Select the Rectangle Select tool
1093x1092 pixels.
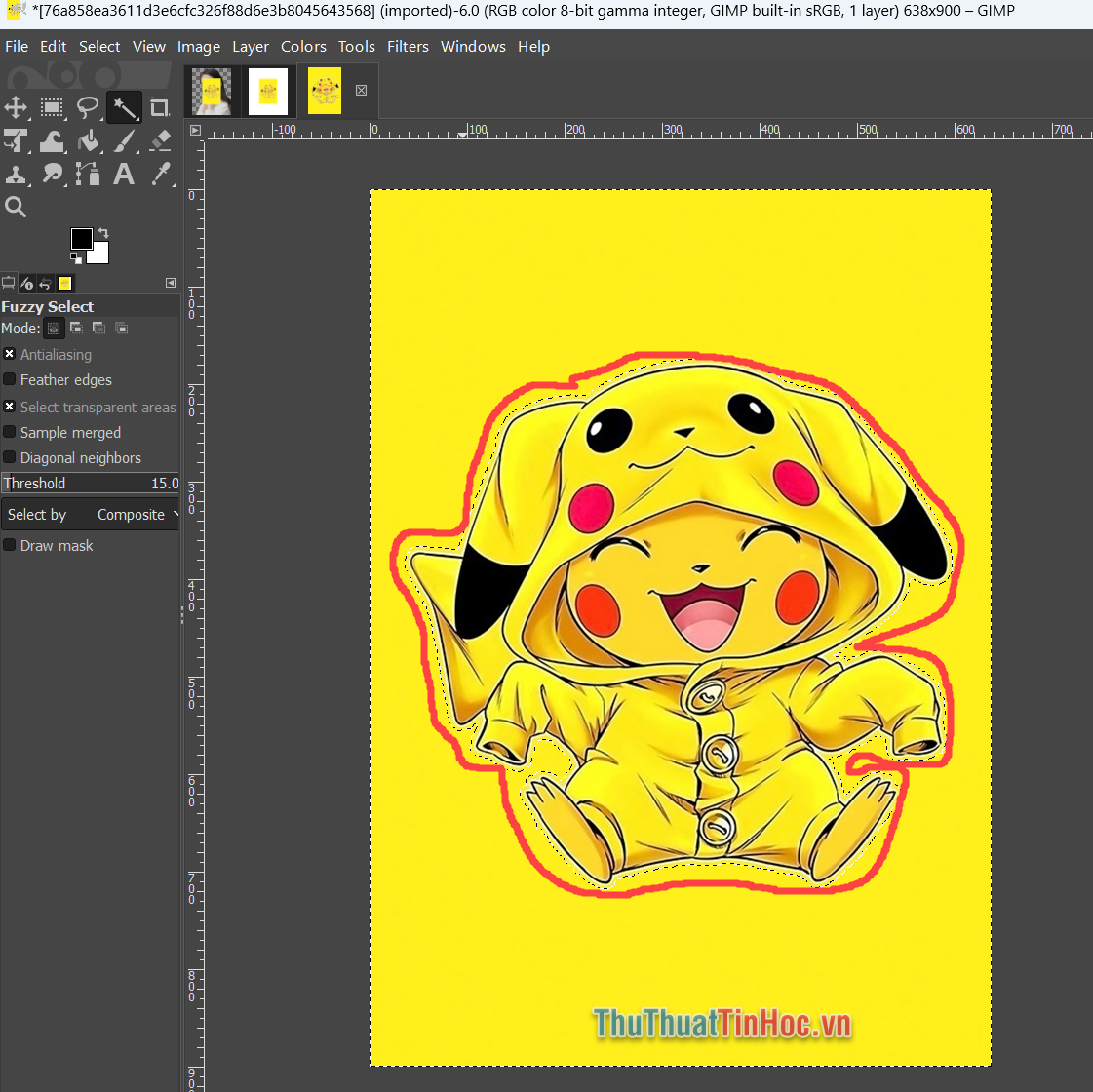point(52,107)
